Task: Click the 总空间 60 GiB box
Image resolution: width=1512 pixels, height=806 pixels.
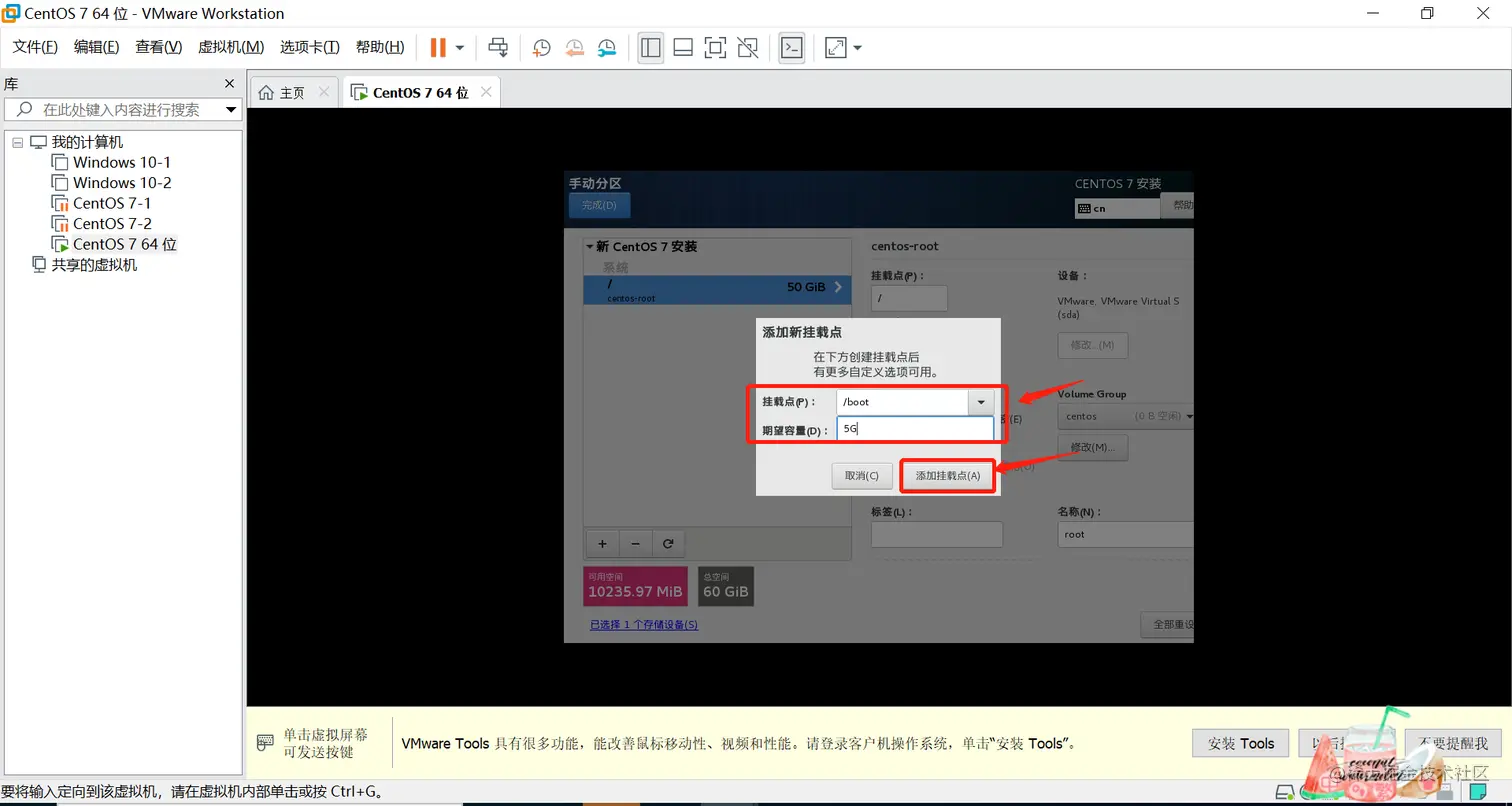Action: 726,587
